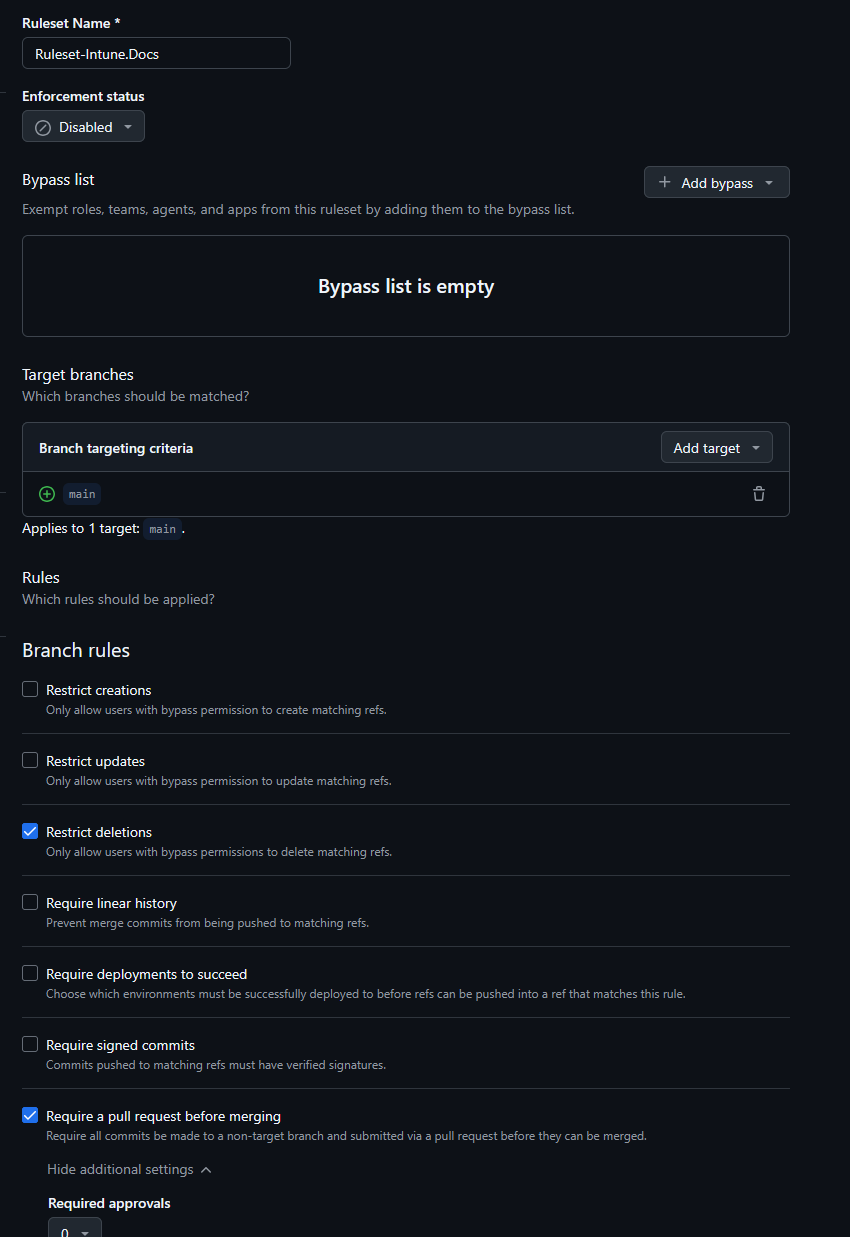Click the plus icon inside Add bypass button
This screenshot has width=850, height=1237.
(x=663, y=182)
